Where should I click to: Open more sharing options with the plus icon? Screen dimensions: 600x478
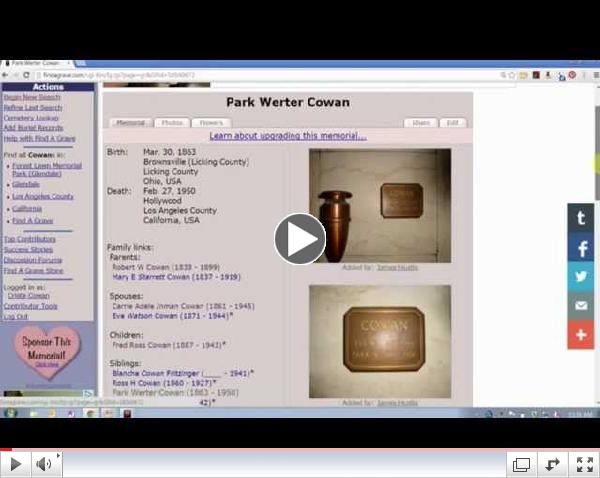click(580, 334)
